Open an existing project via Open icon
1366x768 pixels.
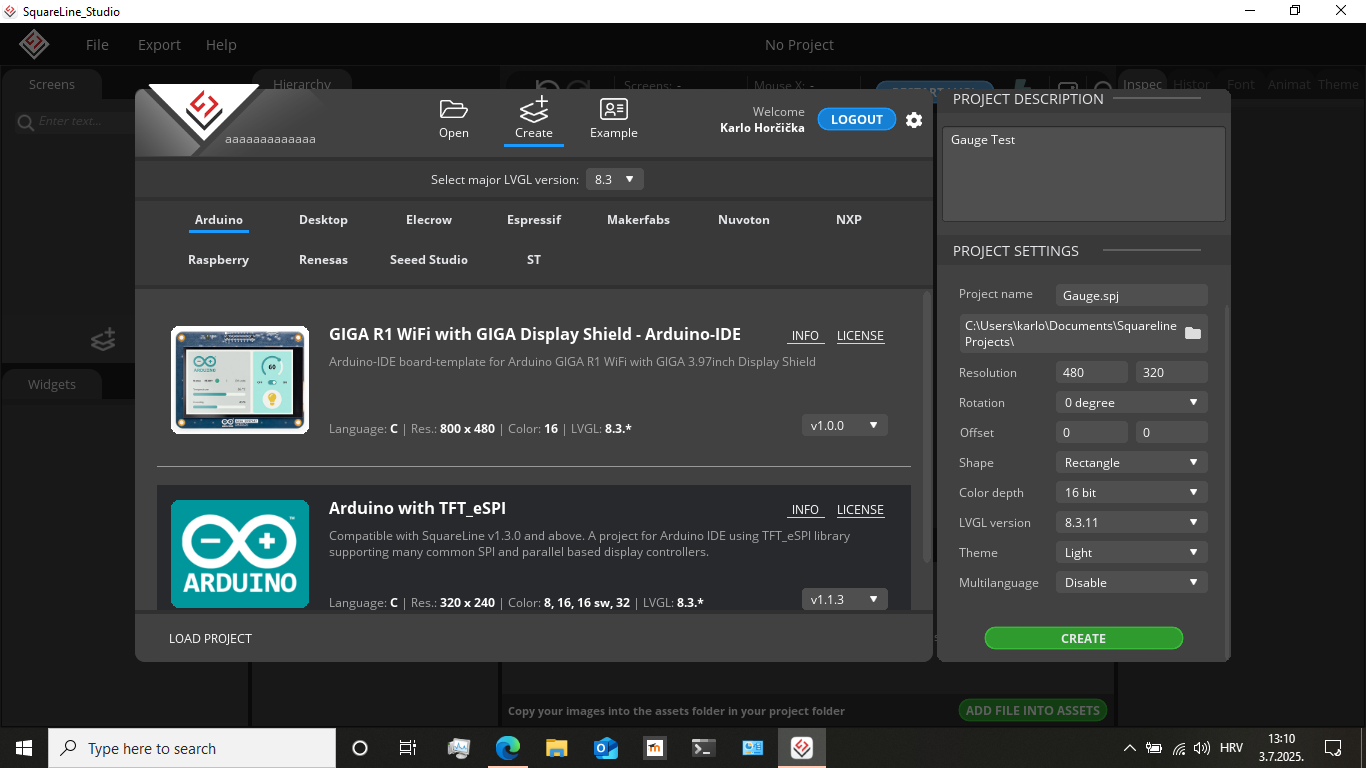pos(453,119)
